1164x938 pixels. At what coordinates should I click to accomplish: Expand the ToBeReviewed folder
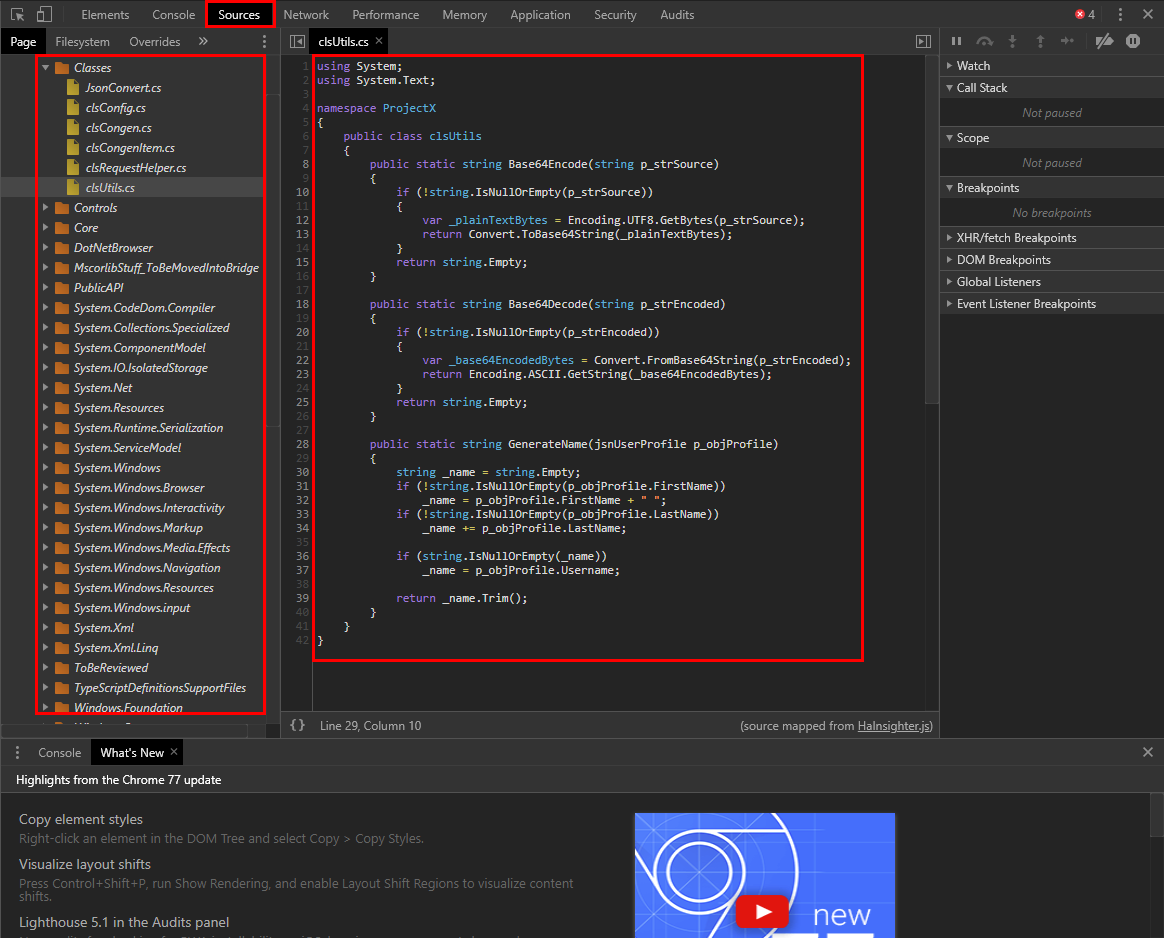click(x=46, y=668)
